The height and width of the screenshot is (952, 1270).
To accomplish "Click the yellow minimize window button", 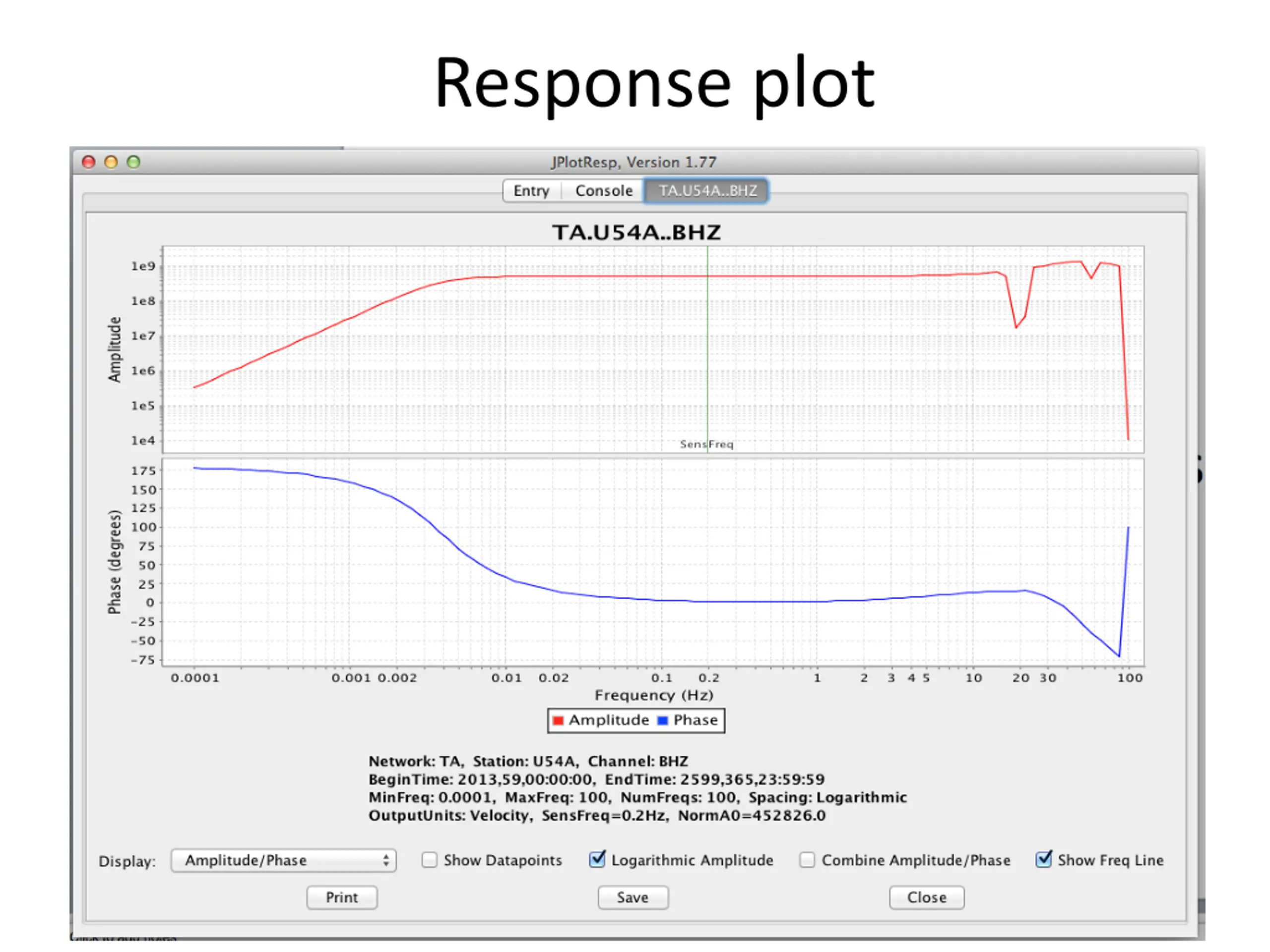I will [111, 162].
